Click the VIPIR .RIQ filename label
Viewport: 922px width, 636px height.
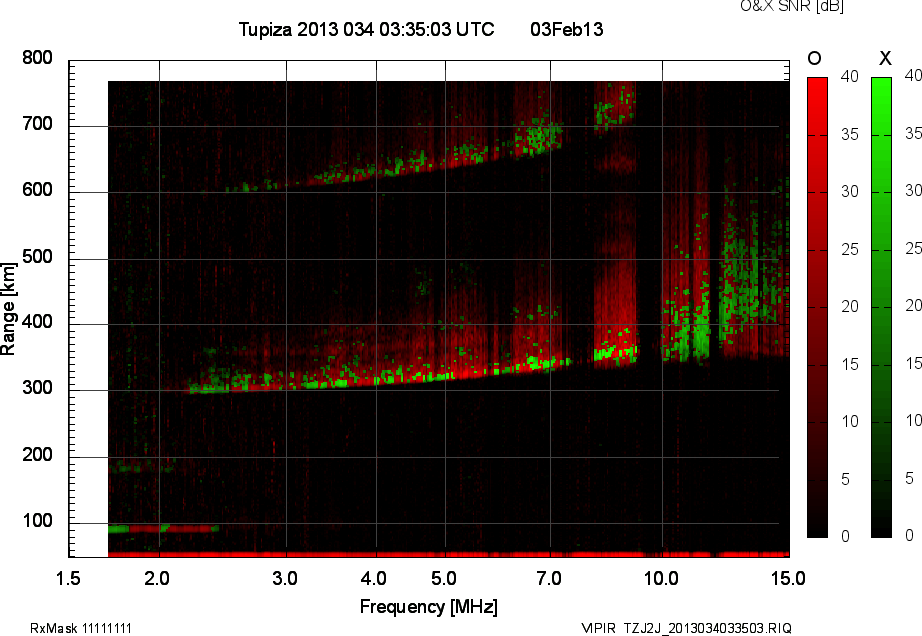coord(686,628)
